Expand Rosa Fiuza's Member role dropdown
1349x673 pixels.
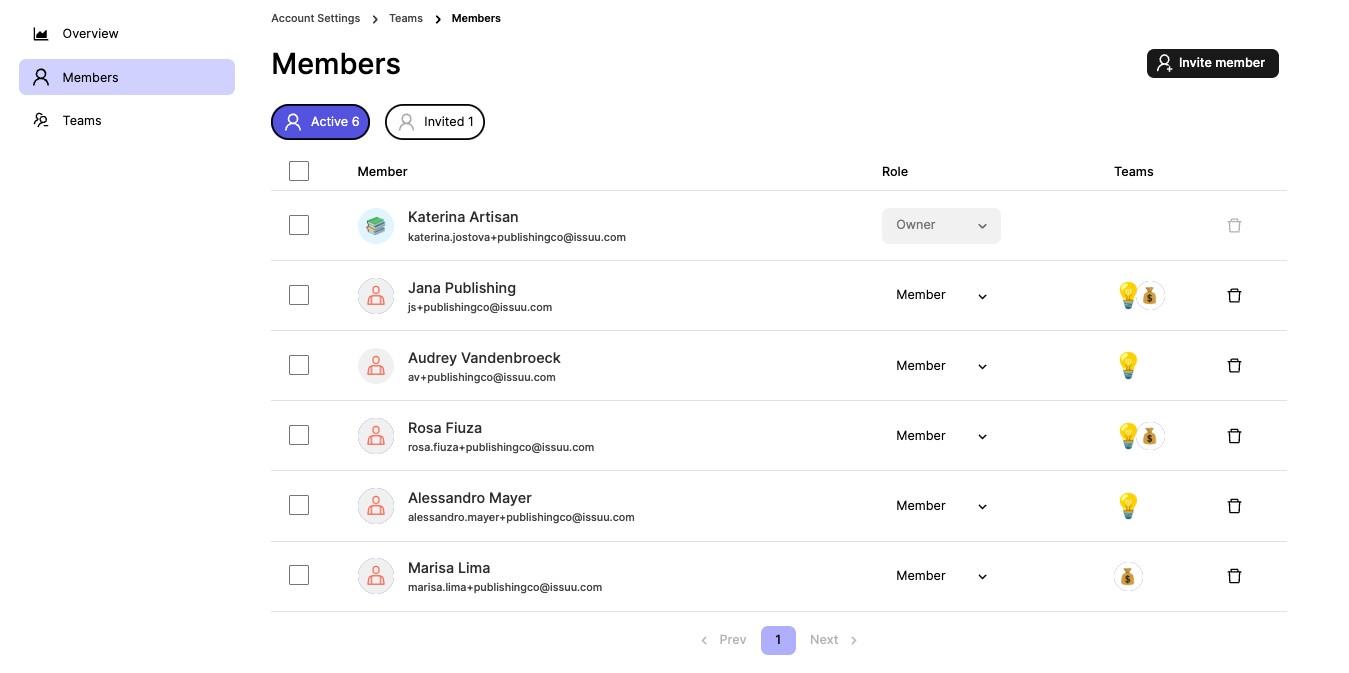point(940,436)
